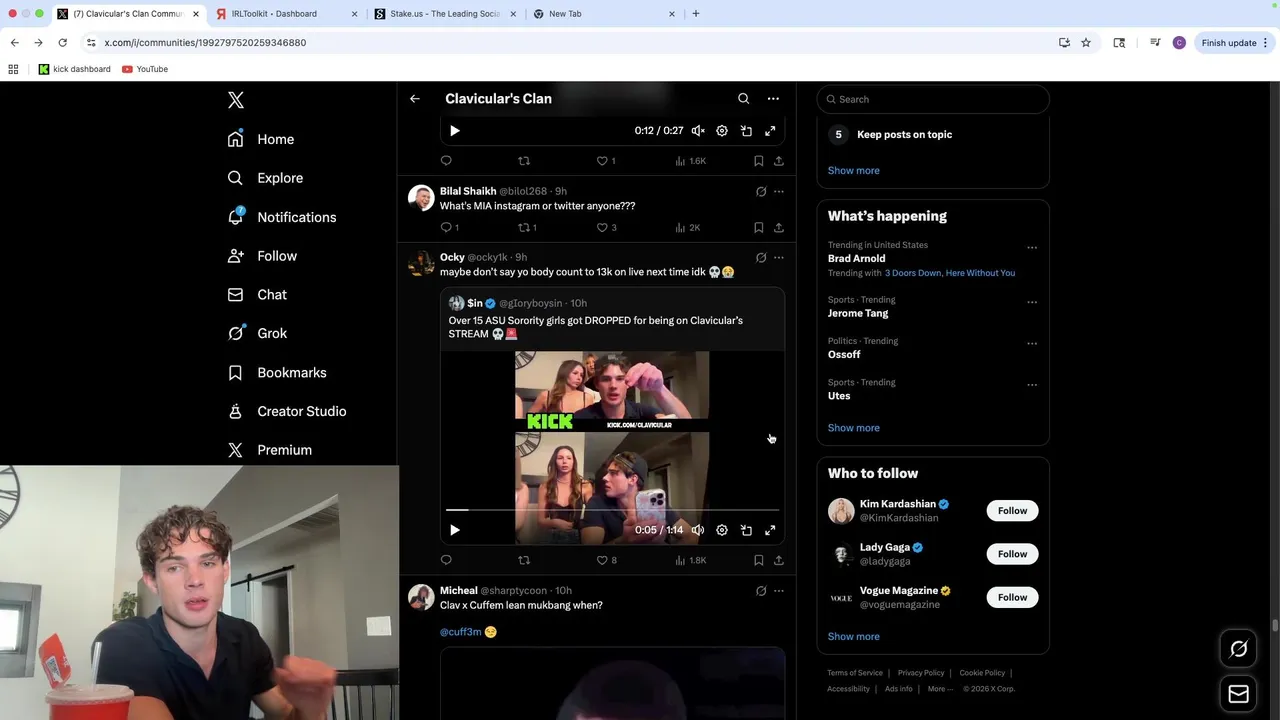Screen dimensions: 1280x720
Task: Open settings of the top video
Action: [722, 131]
